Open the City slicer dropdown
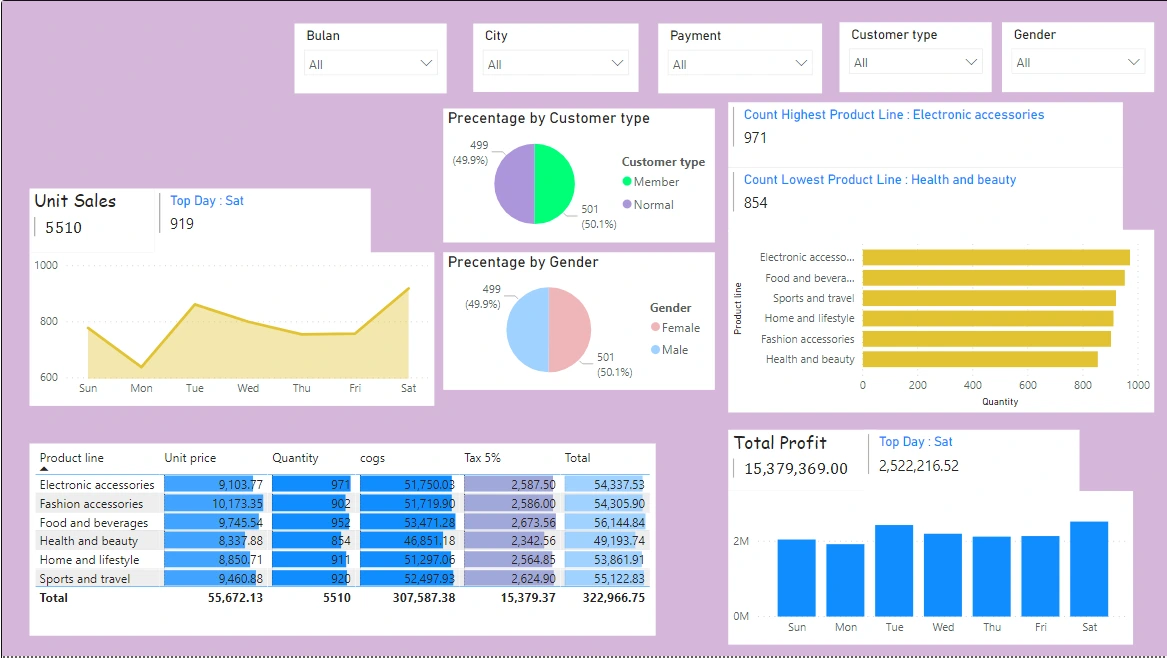The image size is (1167, 658). pyautogui.click(x=555, y=63)
